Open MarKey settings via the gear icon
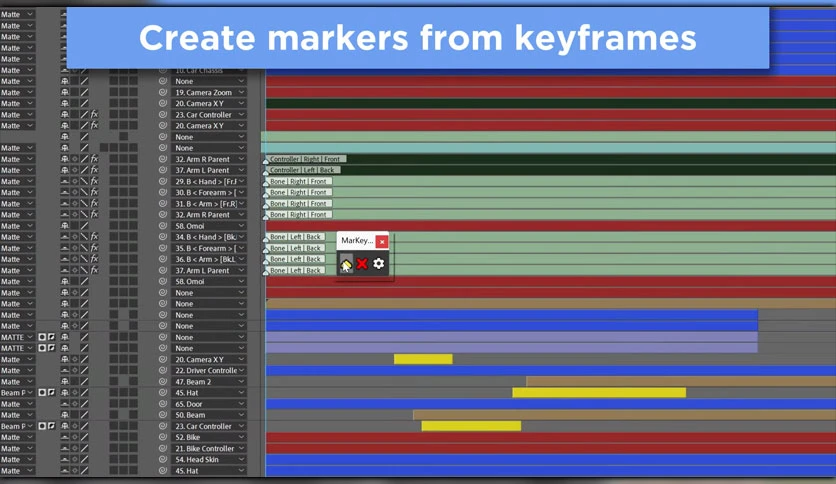The image size is (836, 484). tap(379, 264)
